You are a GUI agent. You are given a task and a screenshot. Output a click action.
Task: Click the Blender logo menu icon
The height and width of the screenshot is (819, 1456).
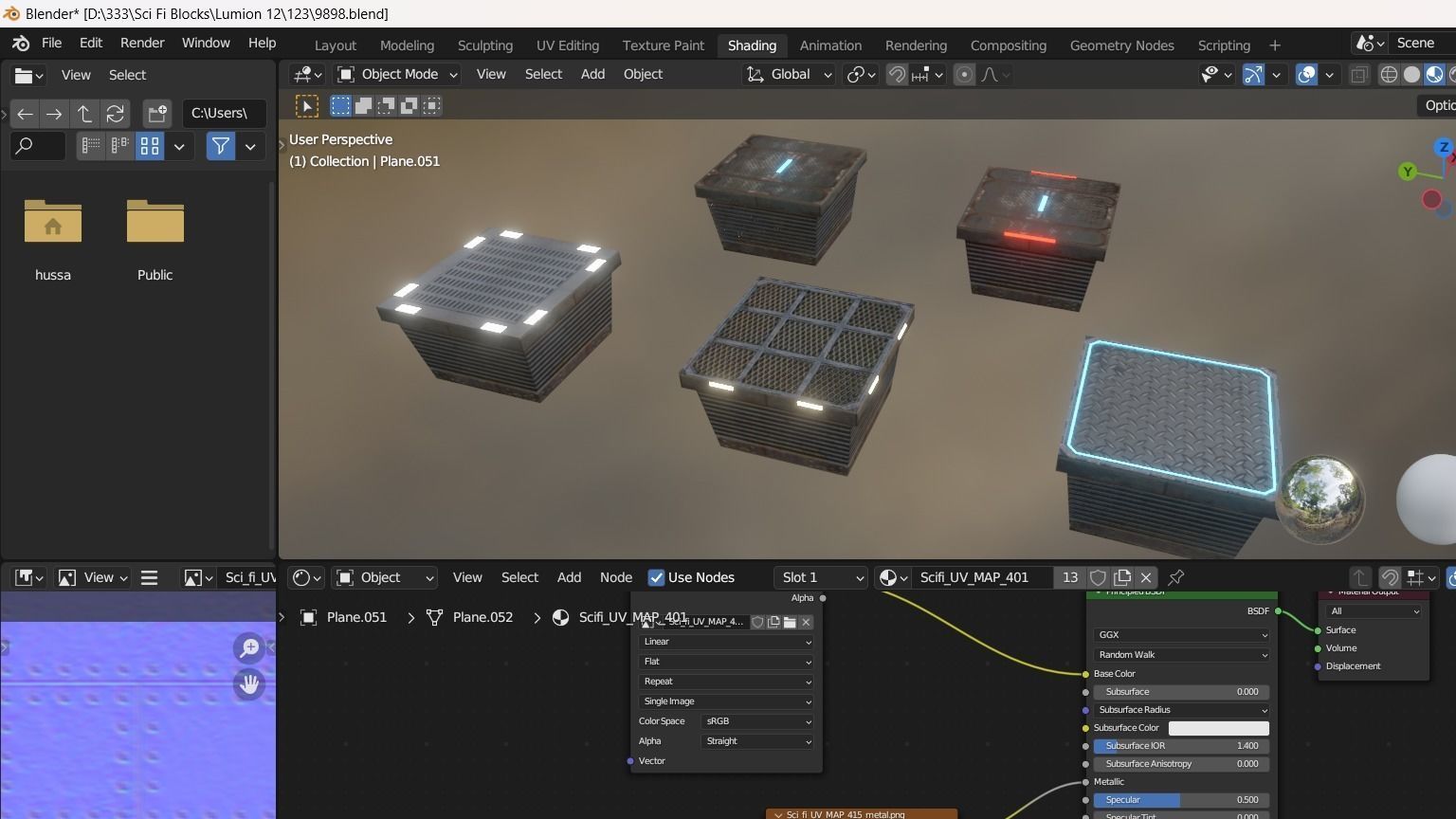pos(21,44)
